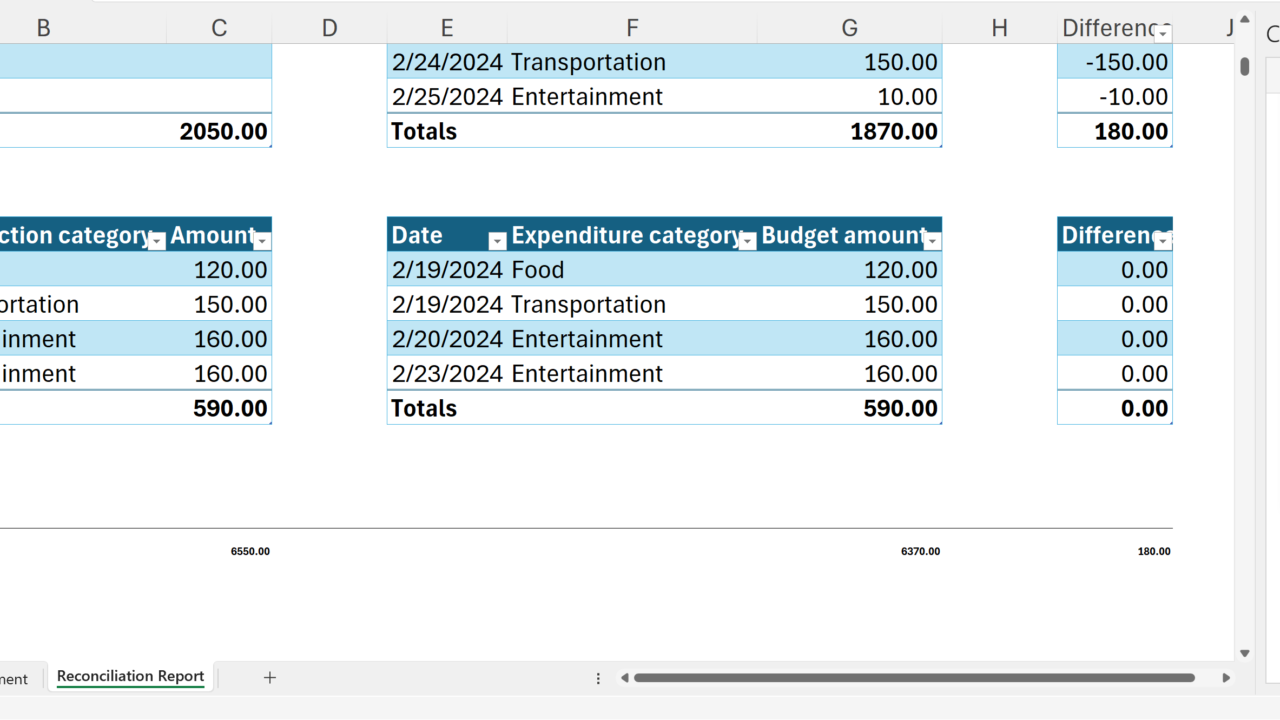
Task: Open the Difference filter in lower table
Action: [1162, 241]
